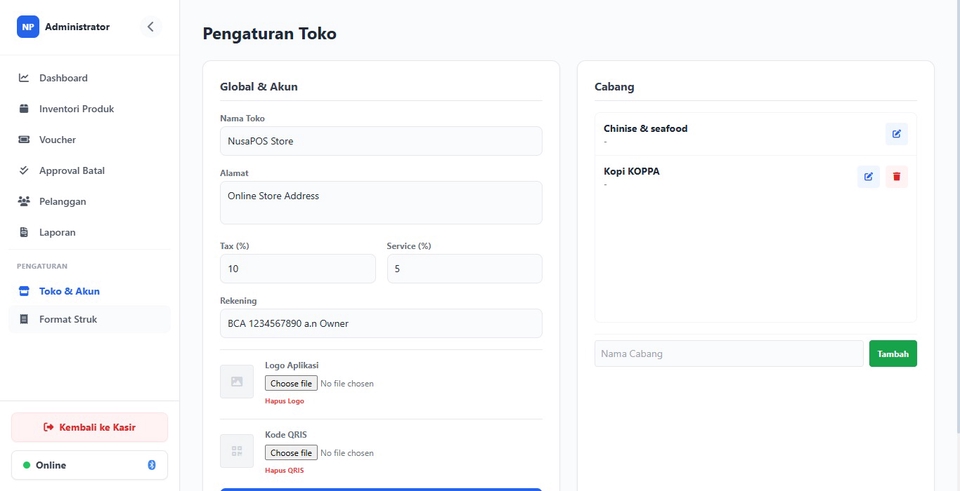
Task: Click the edit icon for Chinise & seafood
Action: point(896,134)
